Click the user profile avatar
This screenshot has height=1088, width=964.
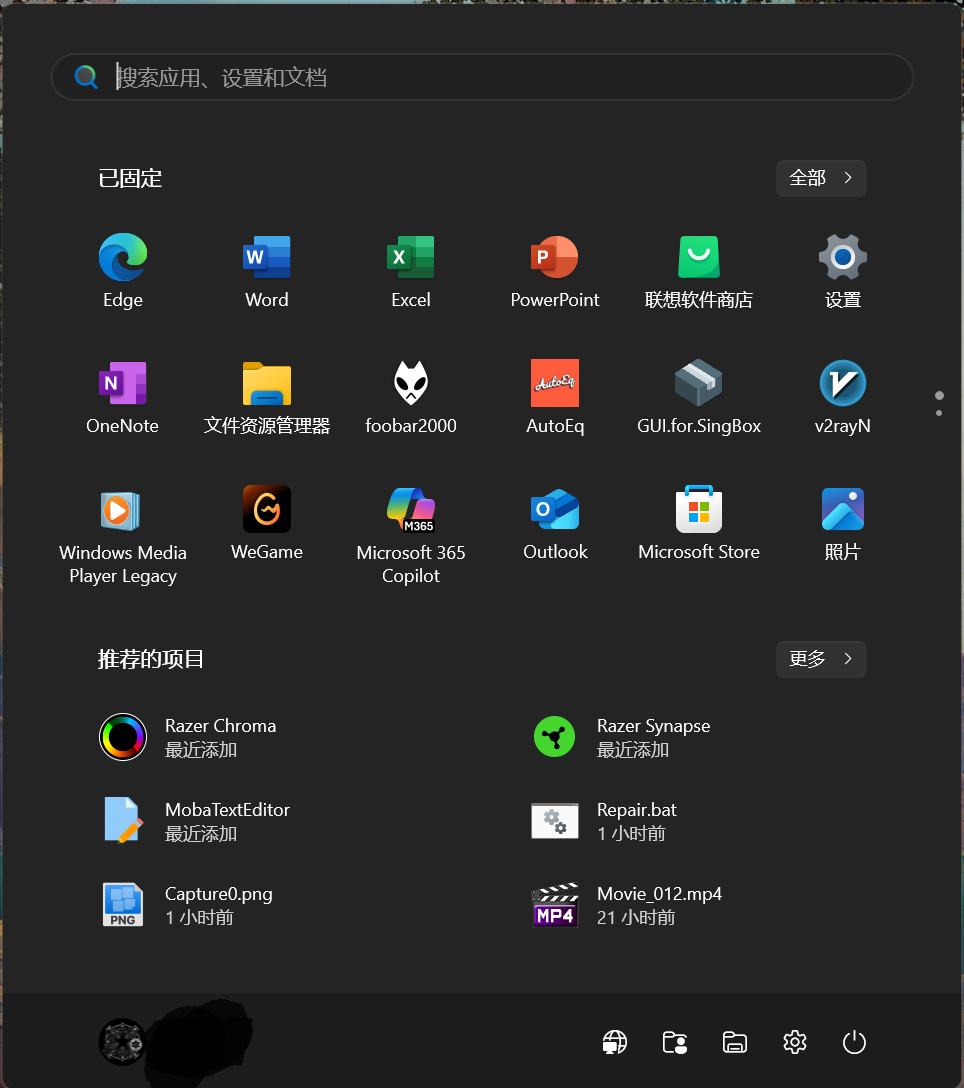123,1042
